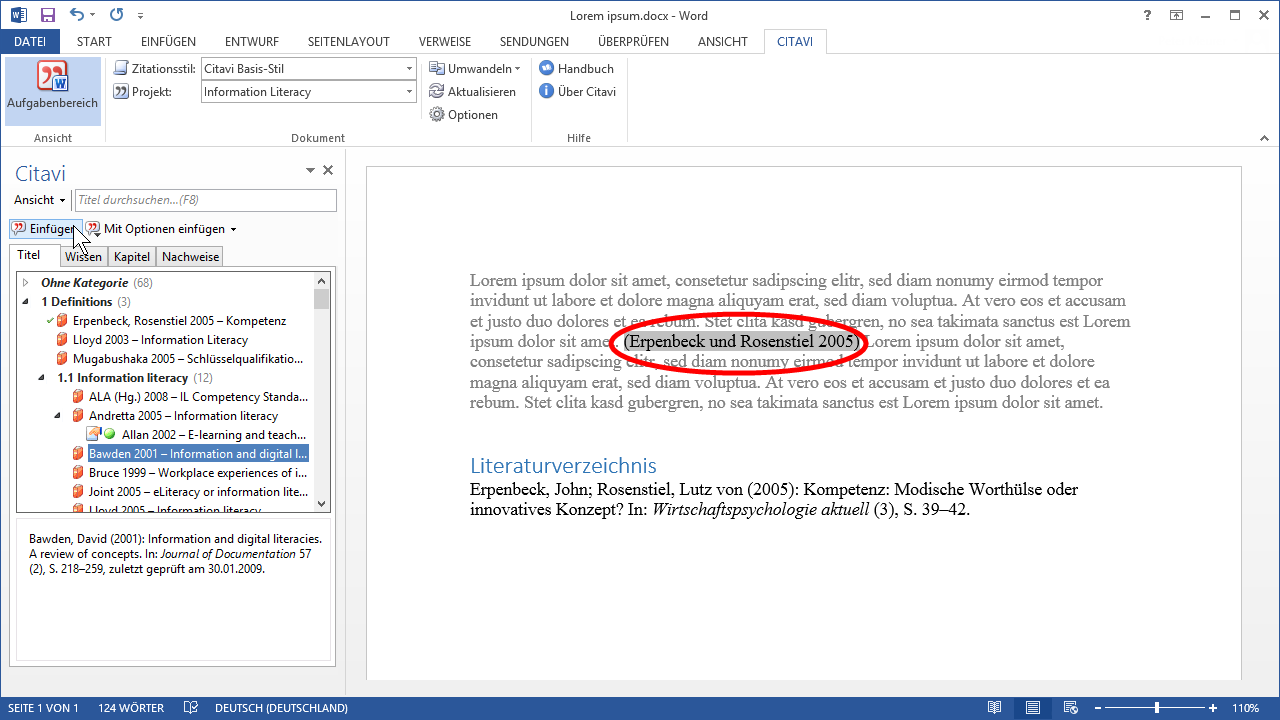Select Bawden 2001 – Information and digital entry
The width and height of the screenshot is (1280, 720).
click(198, 454)
